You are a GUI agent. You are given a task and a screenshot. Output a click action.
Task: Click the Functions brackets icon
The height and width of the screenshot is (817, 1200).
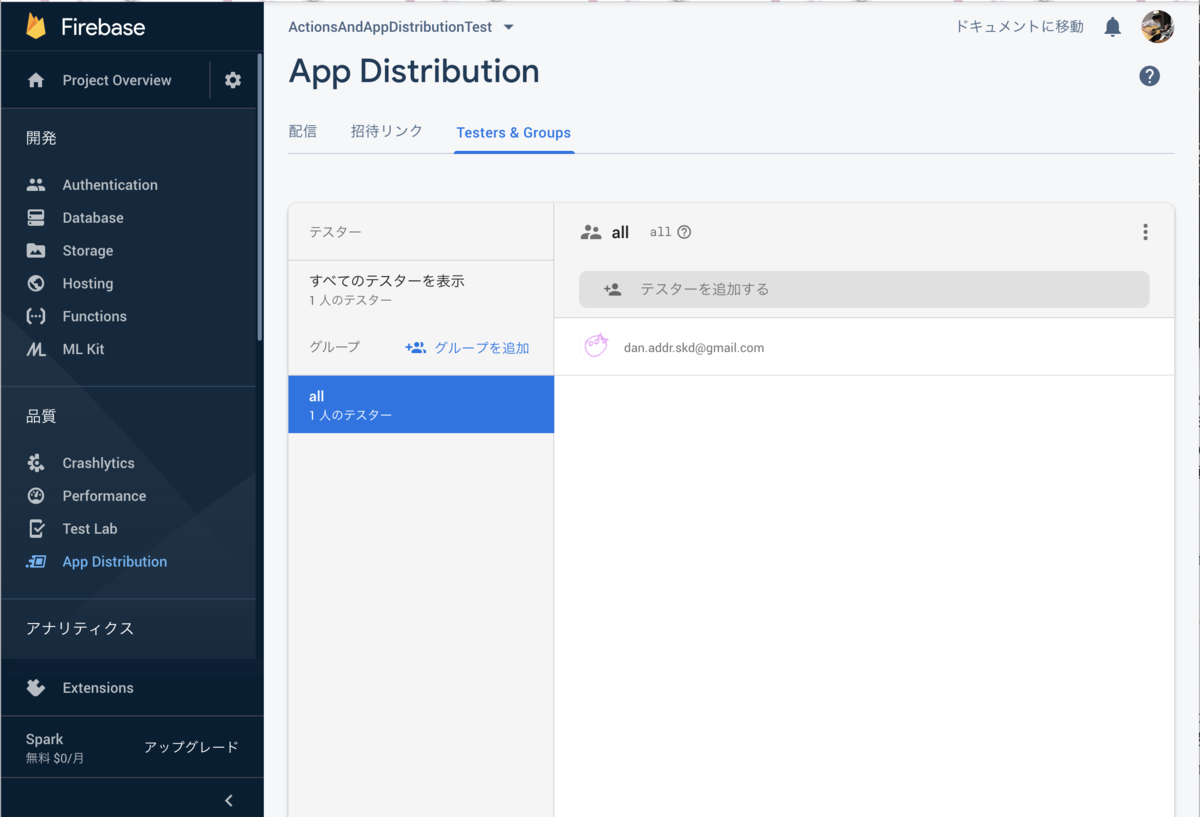click(x=36, y=316)
